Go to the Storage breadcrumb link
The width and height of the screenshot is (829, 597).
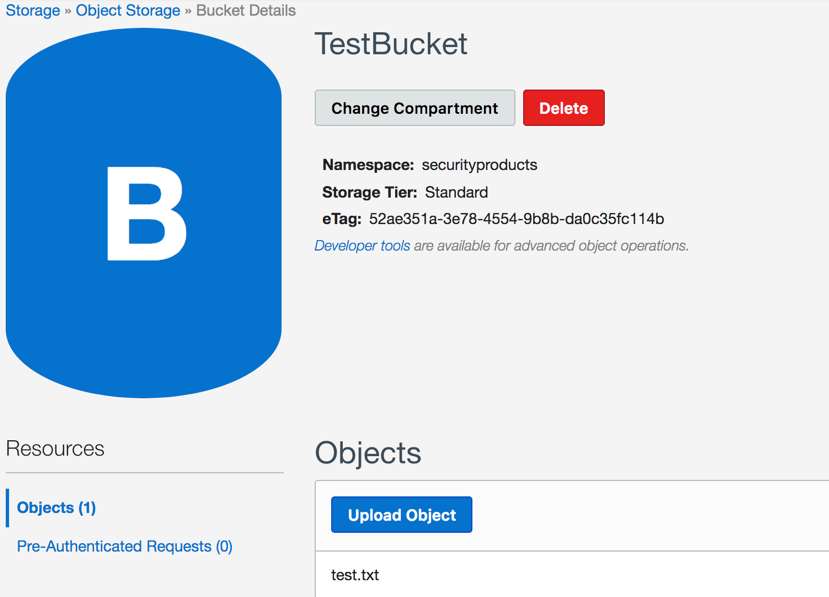33,11
